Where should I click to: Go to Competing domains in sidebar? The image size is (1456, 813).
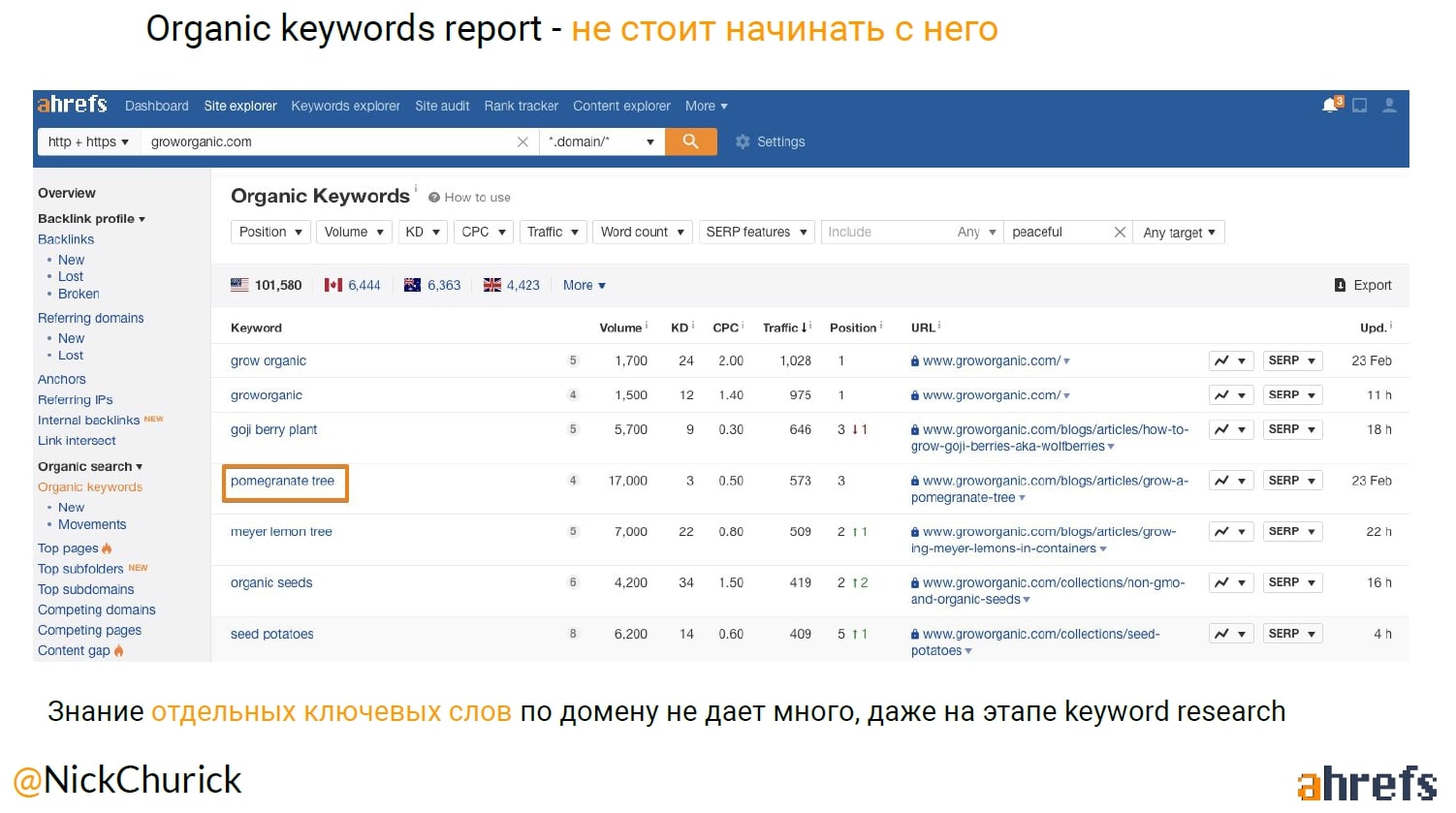[96, 610]
